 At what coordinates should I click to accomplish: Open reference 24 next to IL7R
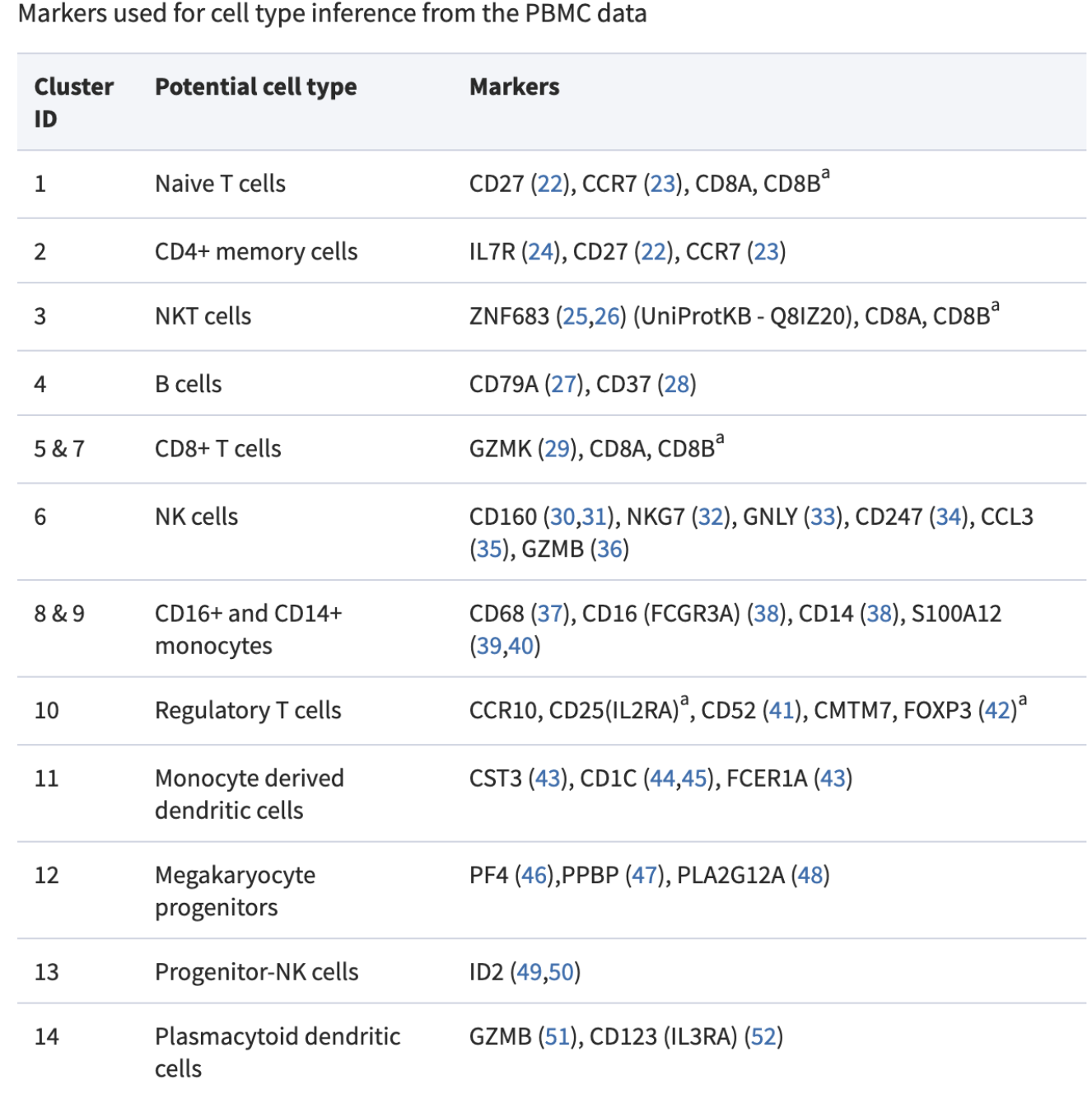tap(541, 252)
